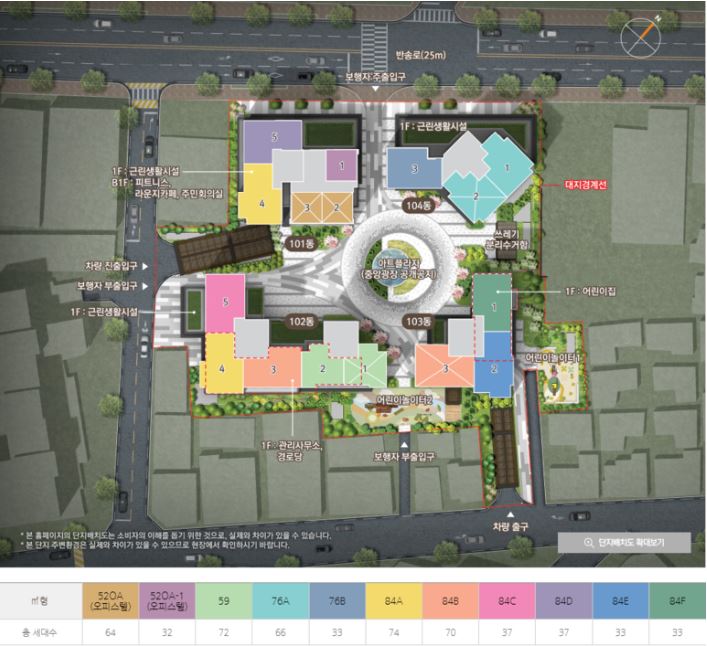The height and width of the screenshot is (646, 707).
Task: Click the household count 64 cell
Action: [x=110, y=632]
